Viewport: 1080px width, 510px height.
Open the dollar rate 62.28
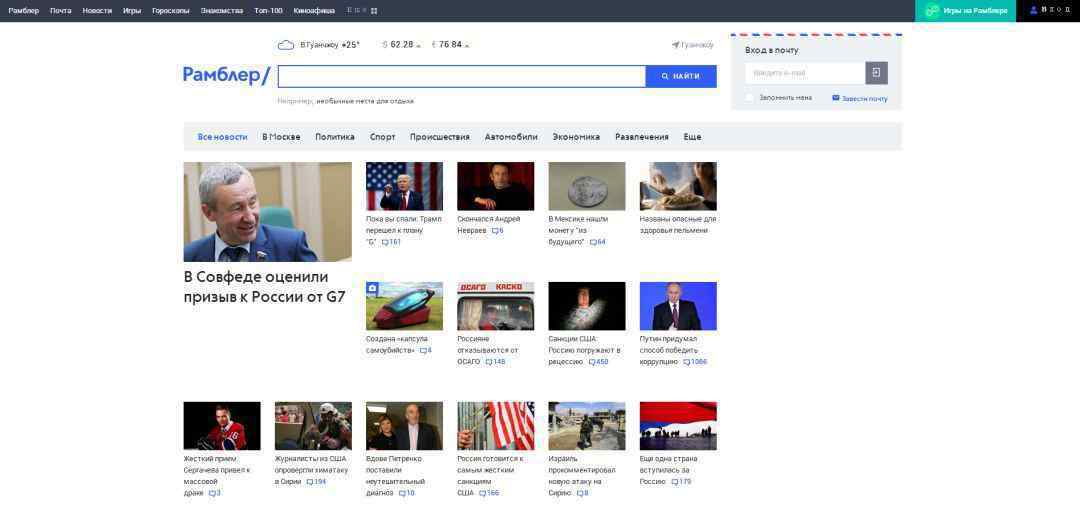401,45
